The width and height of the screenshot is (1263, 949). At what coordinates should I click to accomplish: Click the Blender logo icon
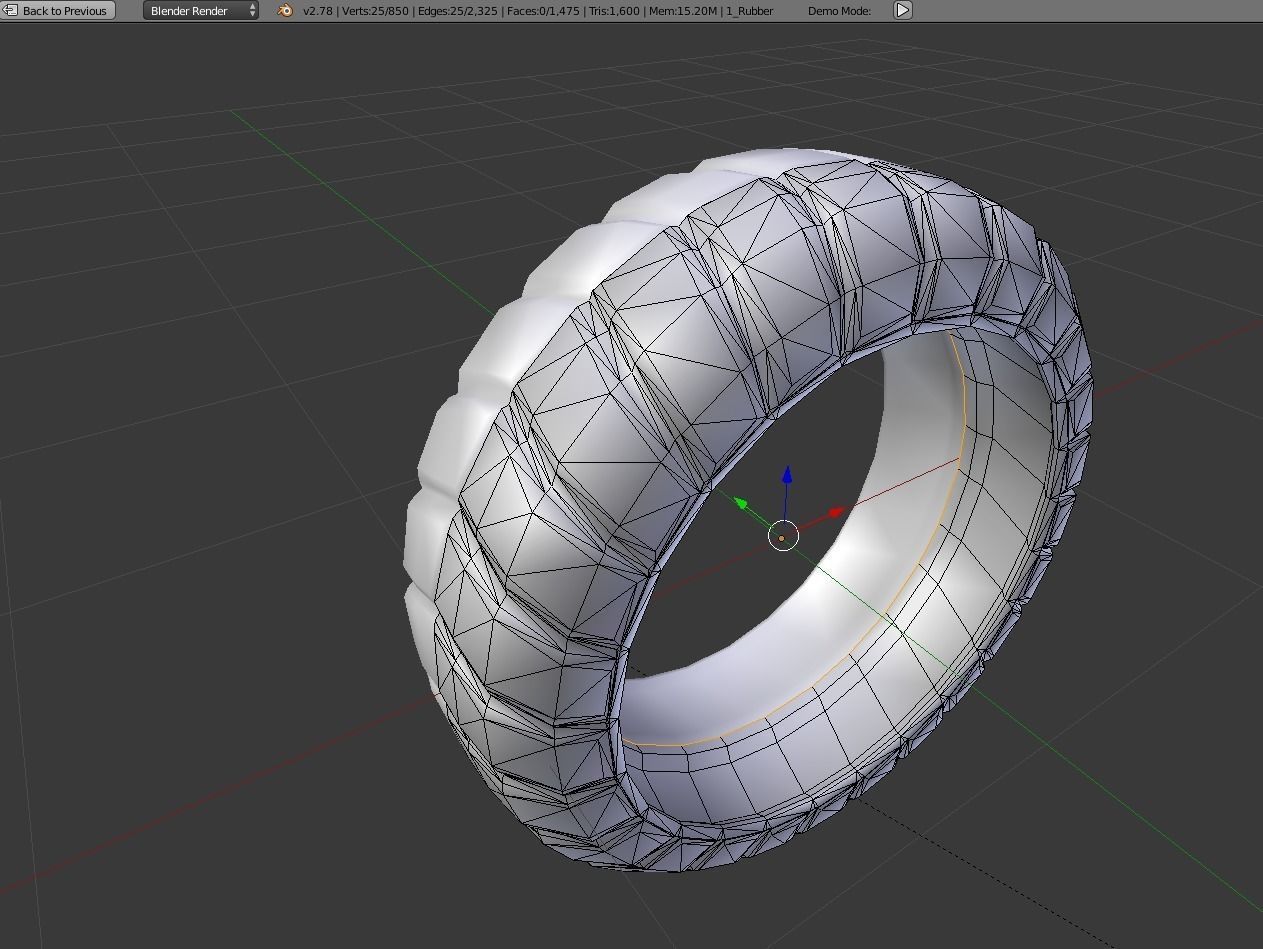[x=286, y=10]
